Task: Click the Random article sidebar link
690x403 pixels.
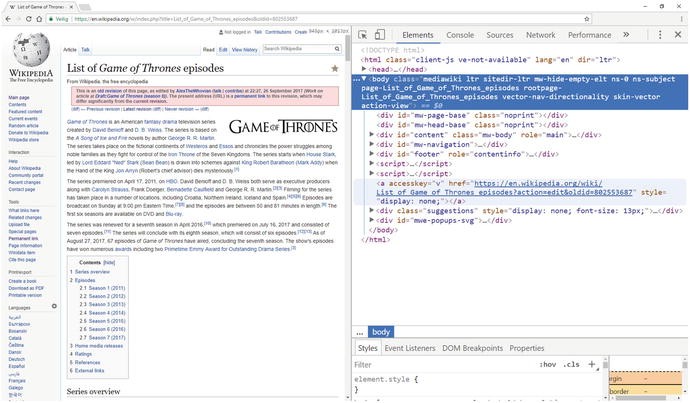Action: coord(23,126)
